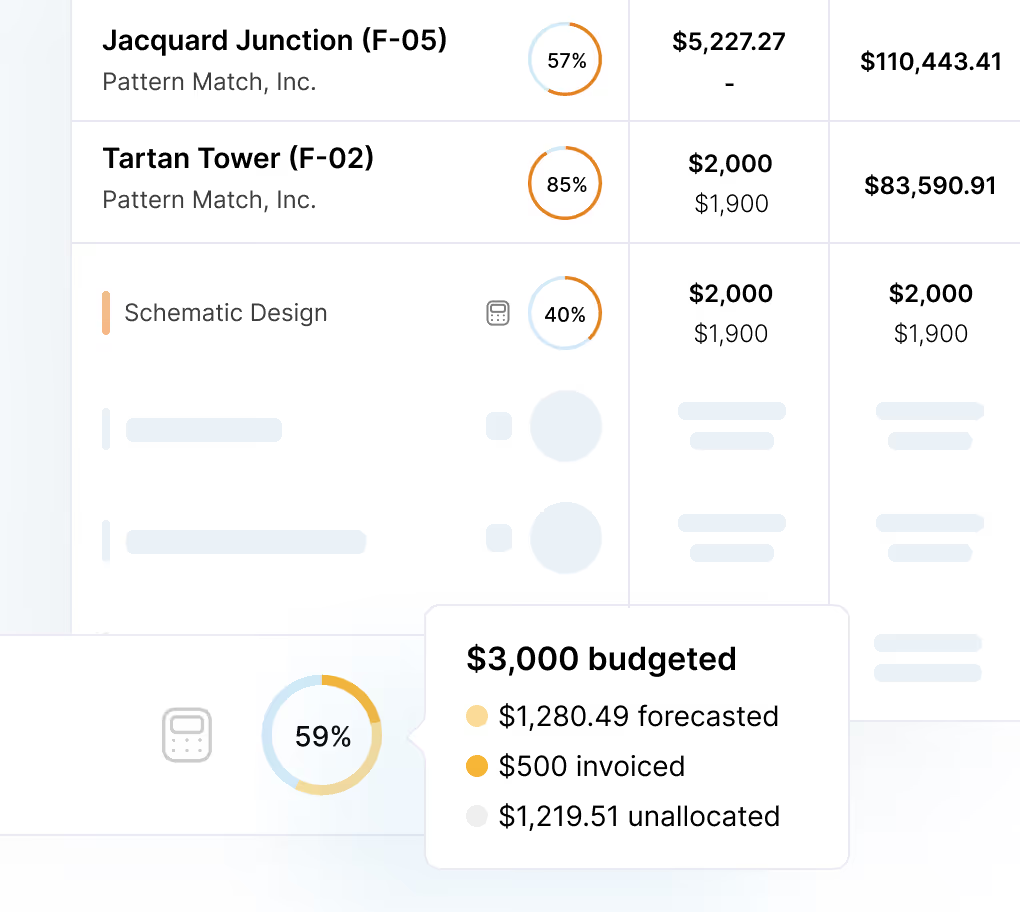This screenshot has width=1020, height=912.
Task: Click the calculator icon next to Schematic Design
Action: click(498, 313)
